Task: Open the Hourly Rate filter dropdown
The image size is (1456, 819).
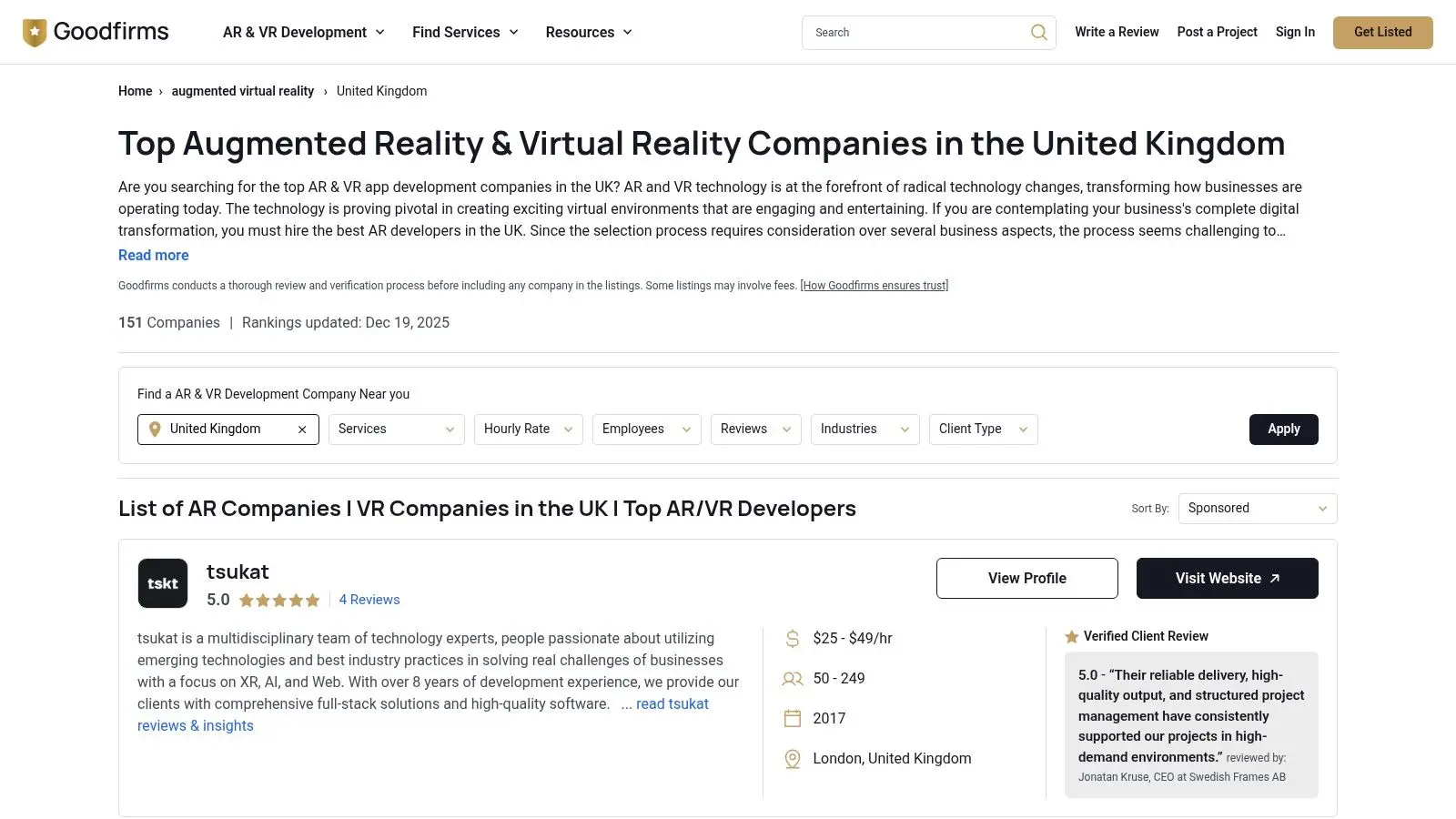Action: (528, 430)
